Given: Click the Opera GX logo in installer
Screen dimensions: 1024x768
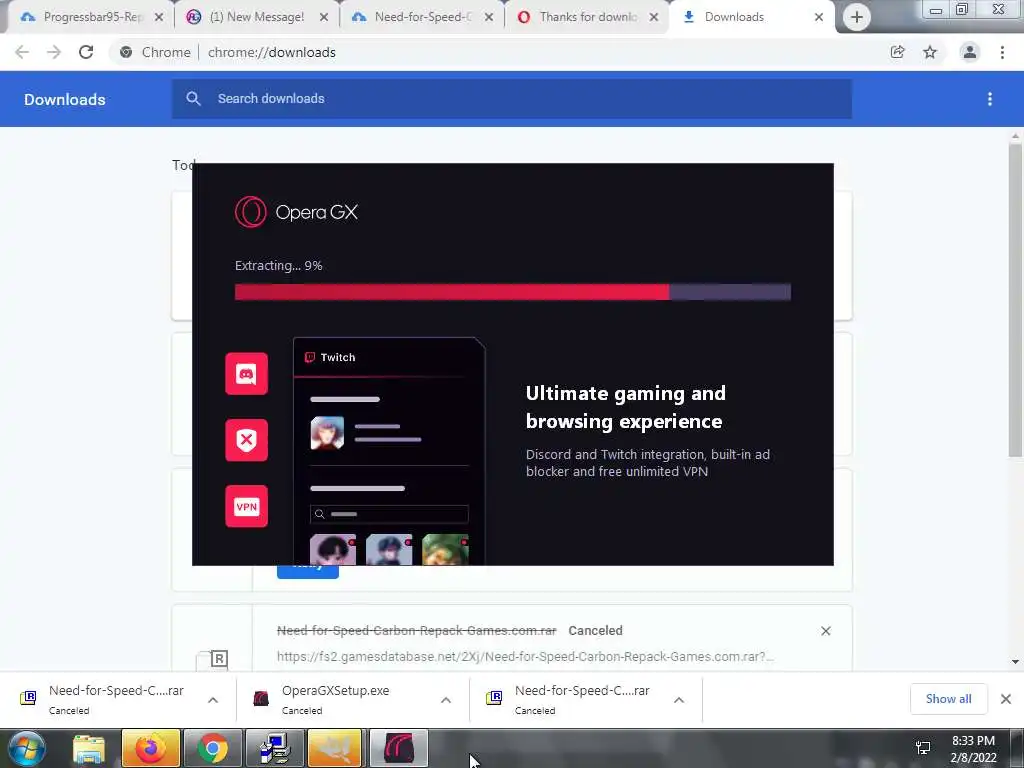Looking at the screenshot, I should [x=296, y=212].
